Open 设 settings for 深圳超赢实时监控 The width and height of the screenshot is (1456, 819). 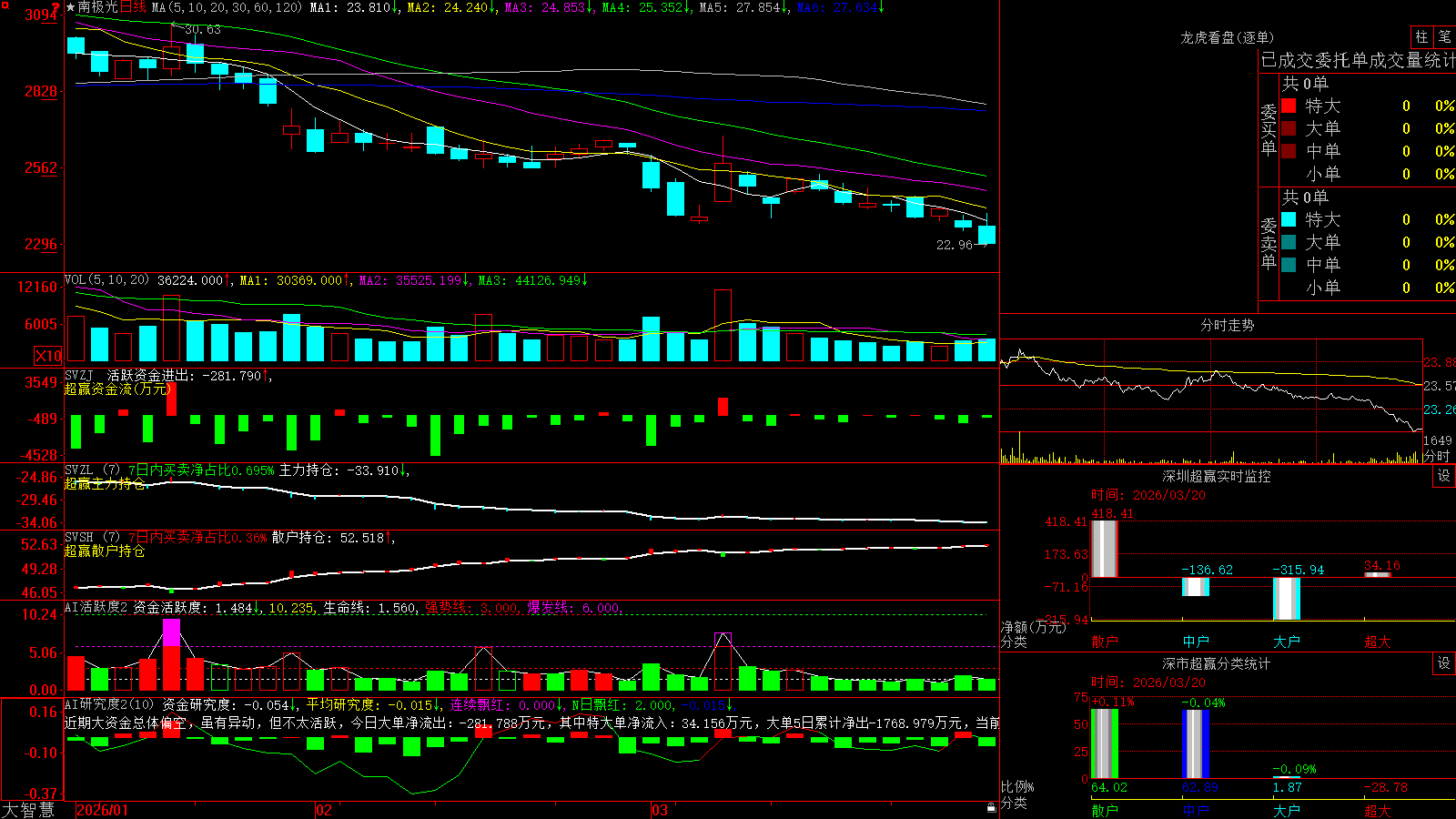coord(1444,476)
